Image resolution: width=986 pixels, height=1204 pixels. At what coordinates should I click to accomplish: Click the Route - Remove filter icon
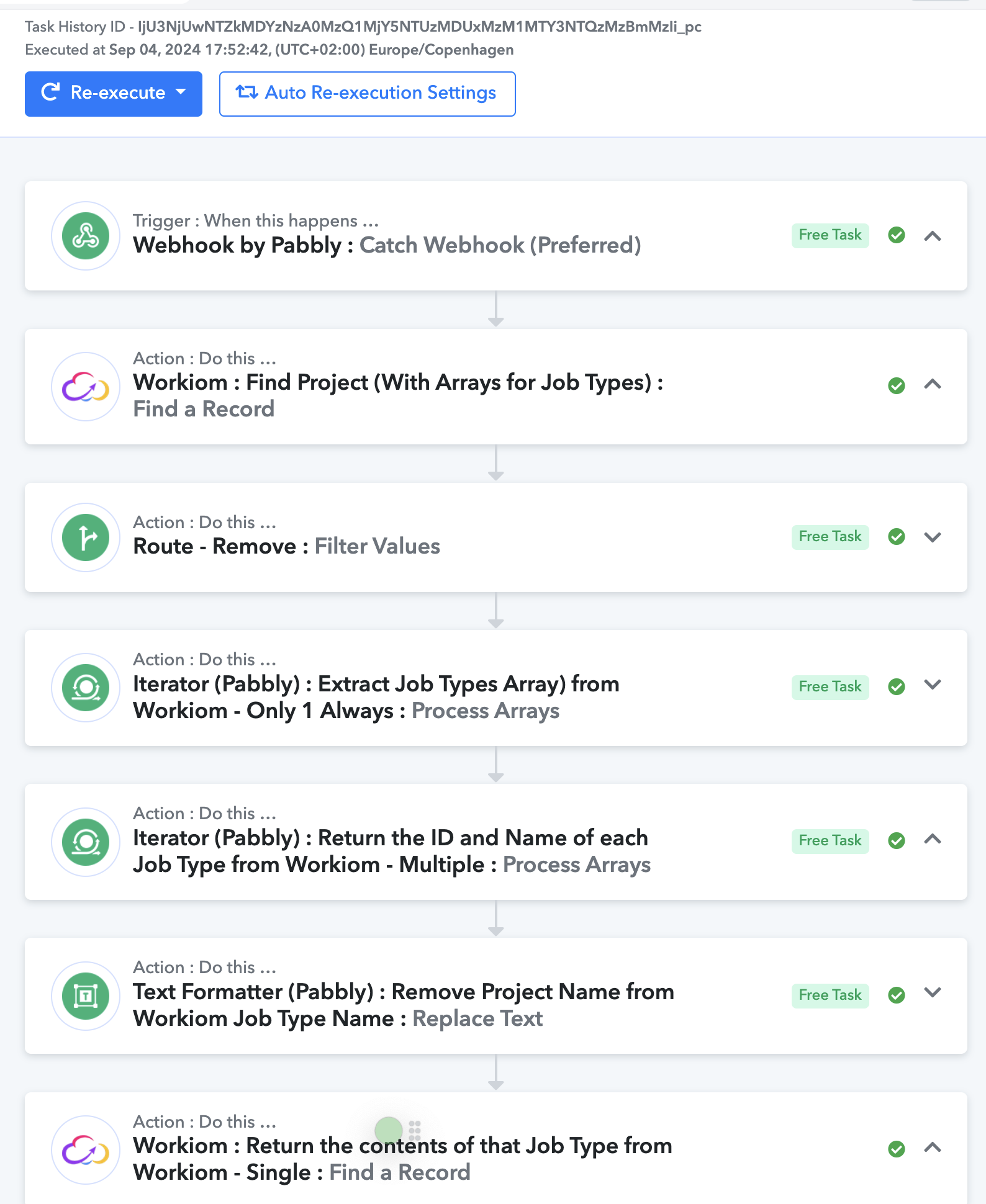(86, 537)
